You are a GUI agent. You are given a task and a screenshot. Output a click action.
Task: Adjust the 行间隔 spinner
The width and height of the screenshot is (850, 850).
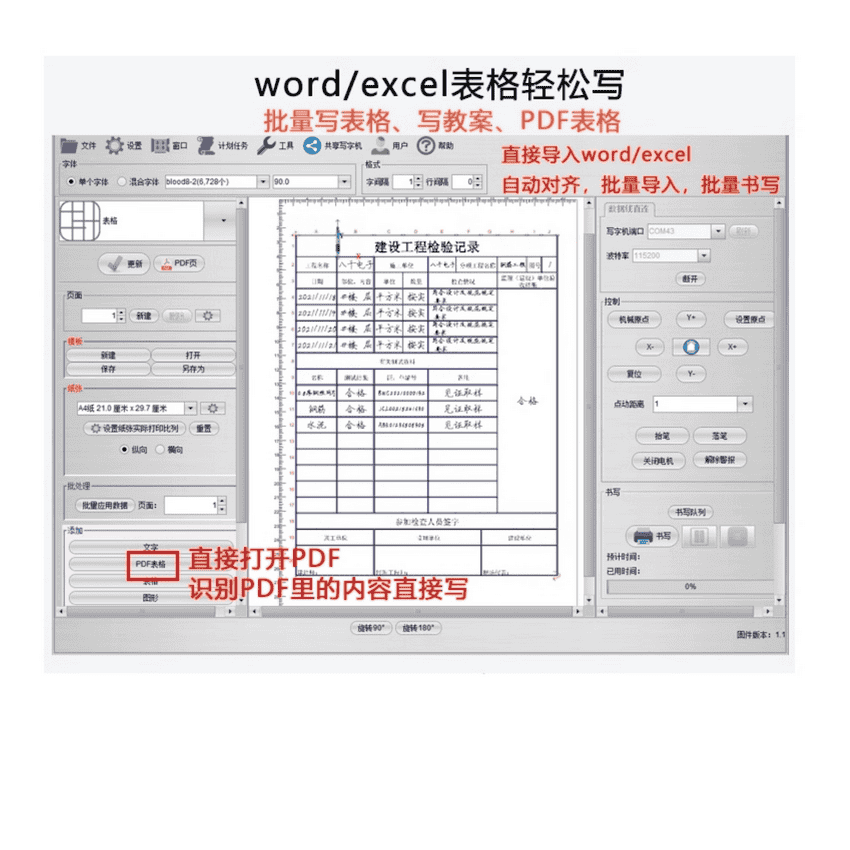(477, 182)
